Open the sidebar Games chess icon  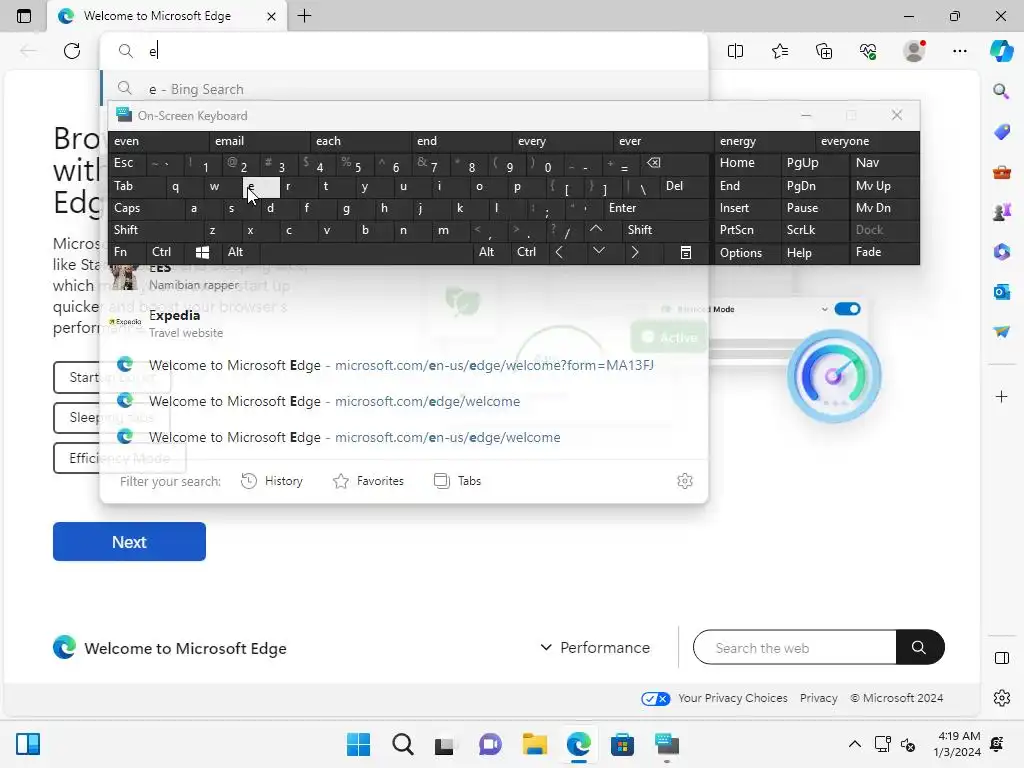(x=1002, y=212)
